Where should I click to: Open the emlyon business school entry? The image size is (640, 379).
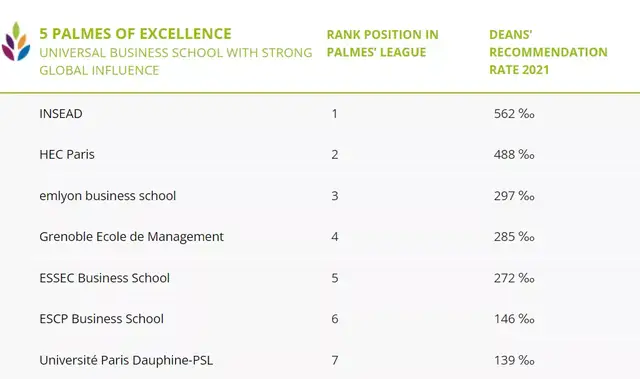pos(108,196)
